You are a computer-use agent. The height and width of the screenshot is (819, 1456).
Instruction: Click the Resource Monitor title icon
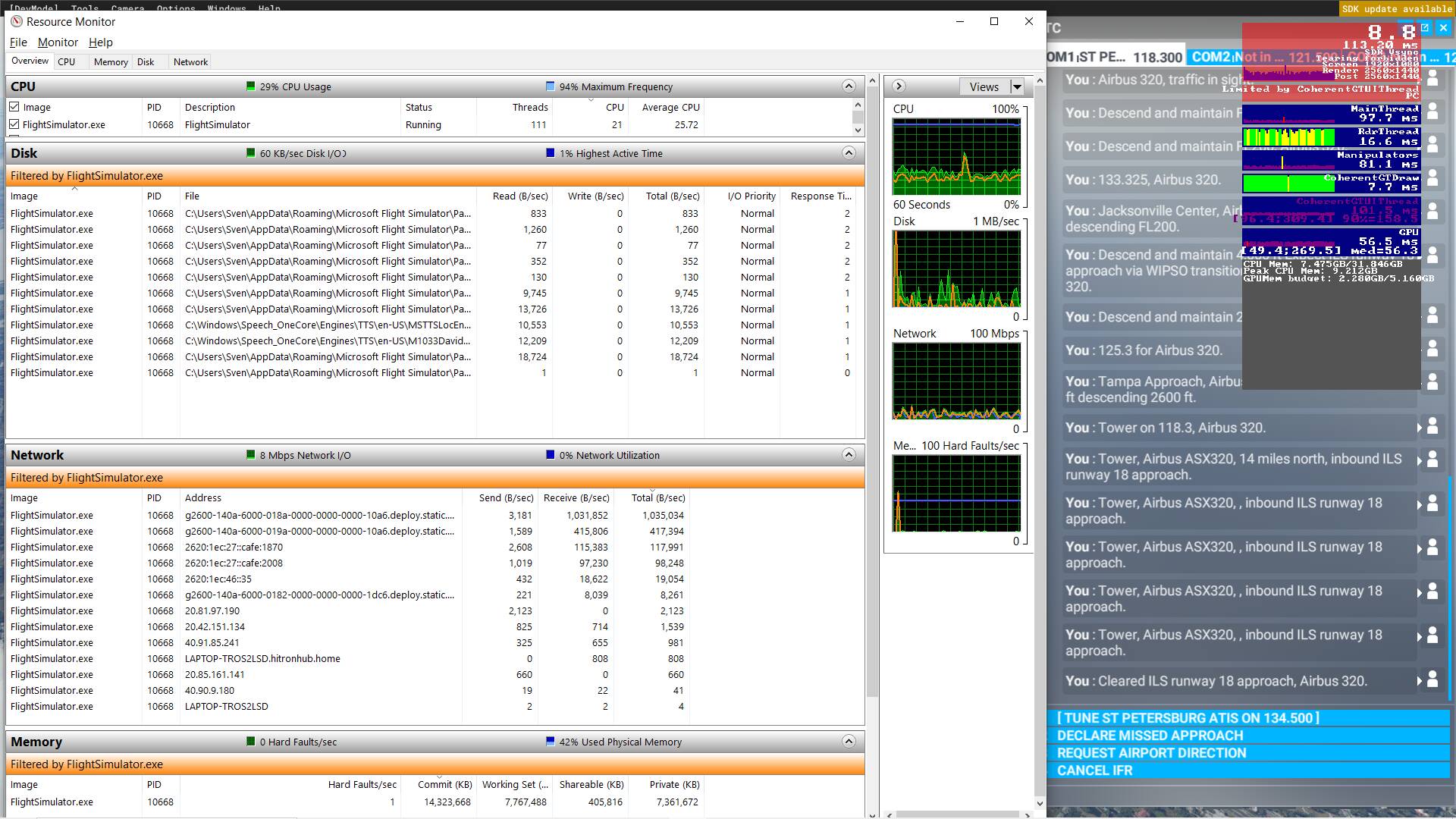pyautogui.click(x=16, y=21)
